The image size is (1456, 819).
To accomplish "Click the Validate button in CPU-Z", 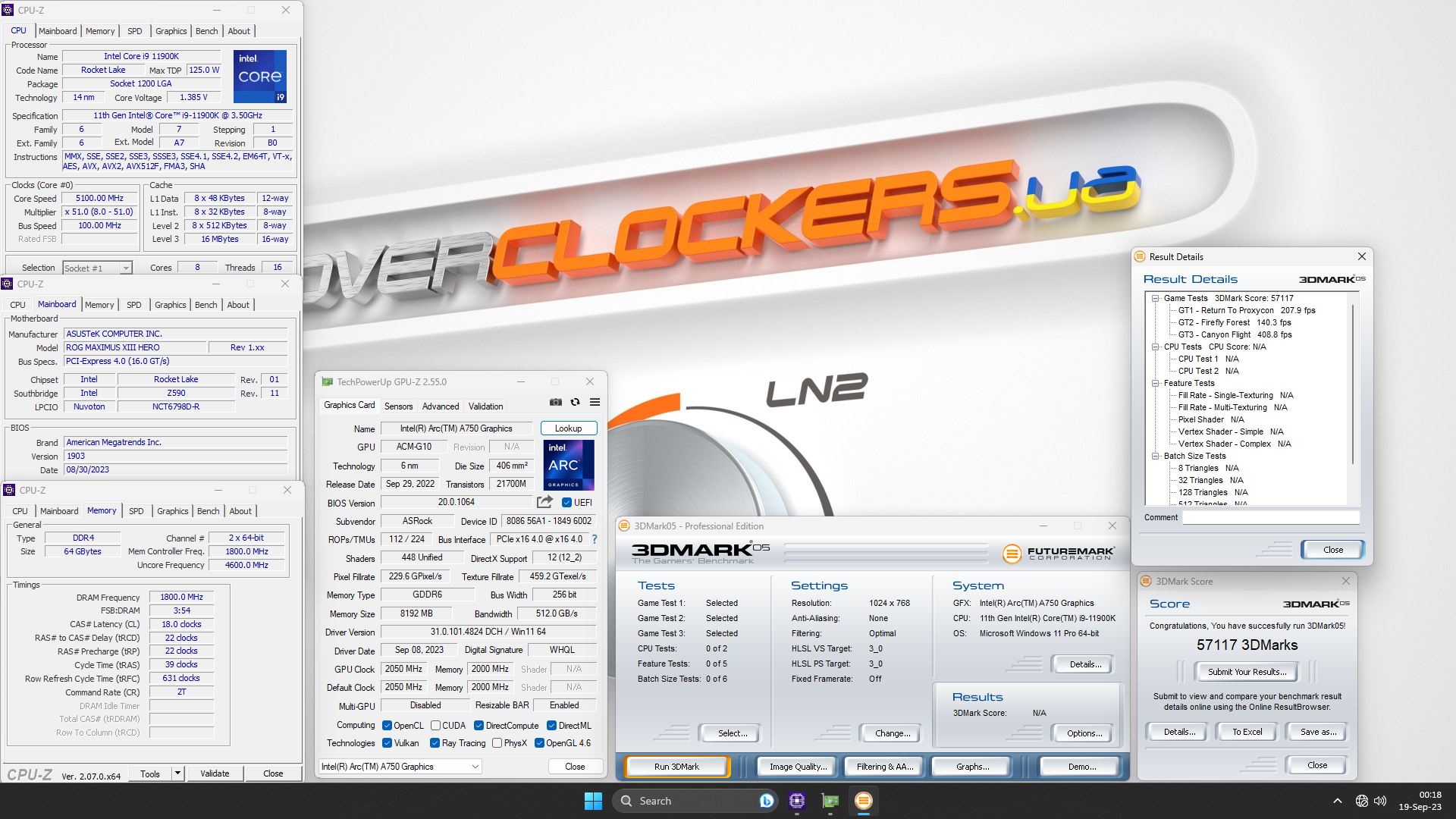I will tap(215, 773).
